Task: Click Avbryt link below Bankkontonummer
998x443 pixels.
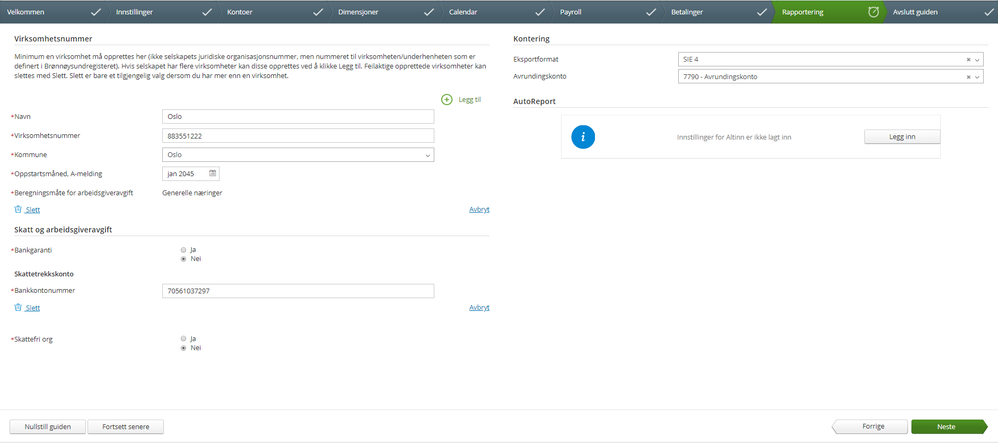Action: click(479, 307)
